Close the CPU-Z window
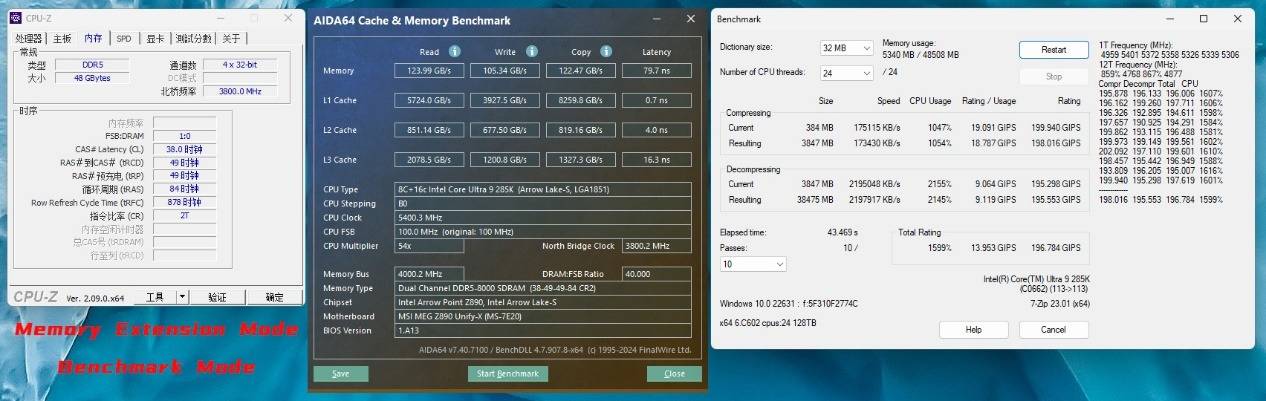Image resolution: width=1266 pixels, height=401 pixels. 286,18
